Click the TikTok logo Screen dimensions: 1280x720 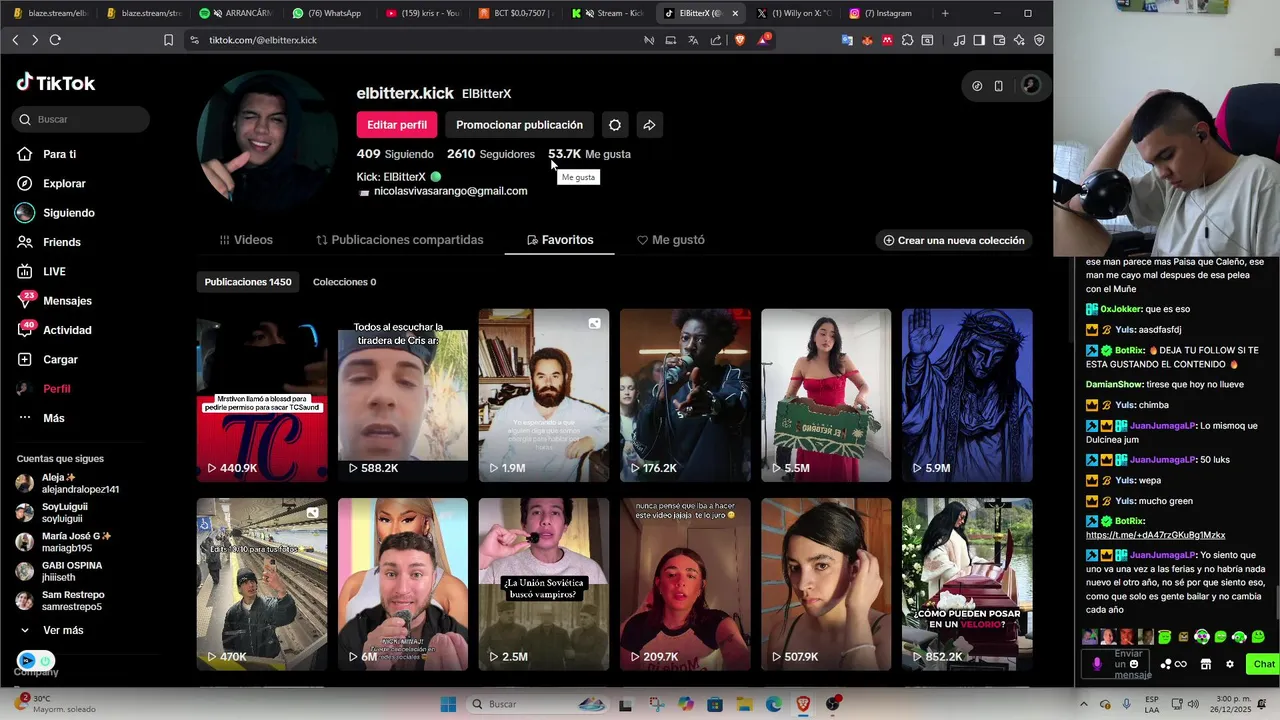click(x=56, y=83)
